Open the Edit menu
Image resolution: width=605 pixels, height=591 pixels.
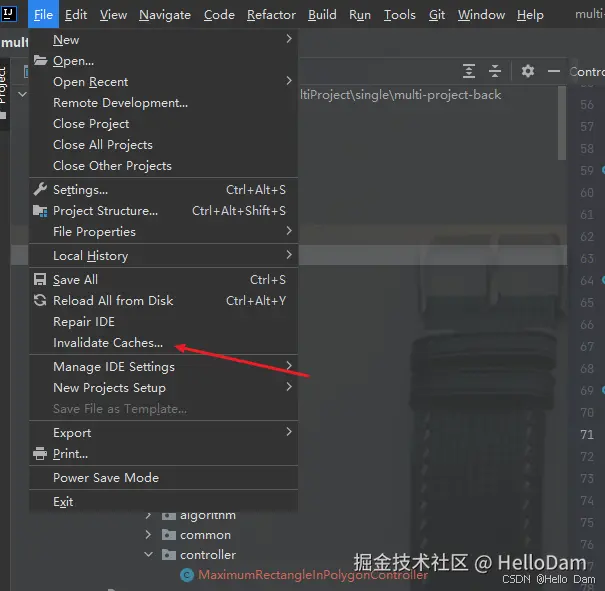coord(76,15)
